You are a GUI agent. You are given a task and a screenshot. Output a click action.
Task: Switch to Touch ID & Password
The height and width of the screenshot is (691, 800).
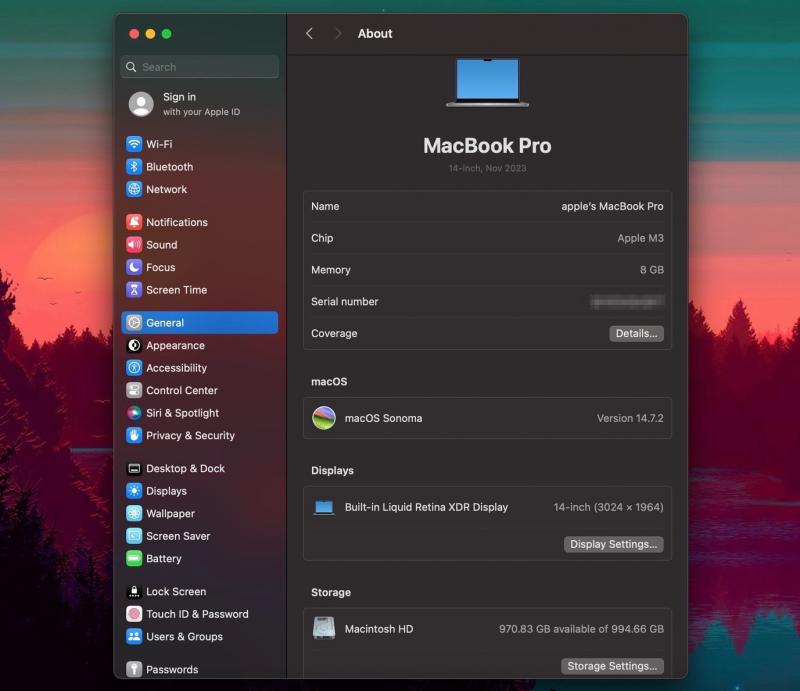click(200, 613)
